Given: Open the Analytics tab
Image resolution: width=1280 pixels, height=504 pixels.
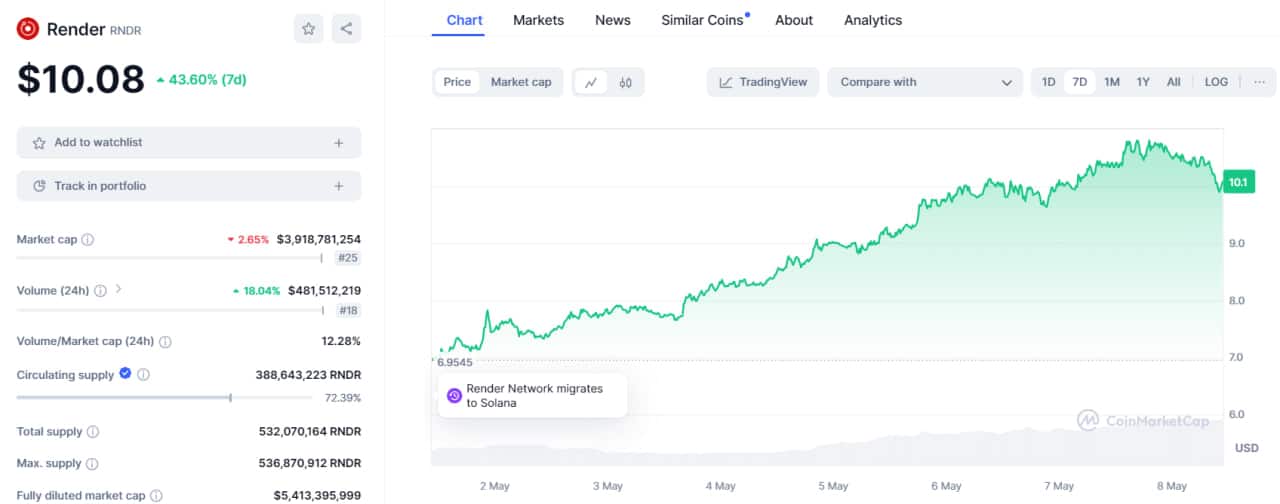Looking at the screenshot, I should (x=873, y=20).
